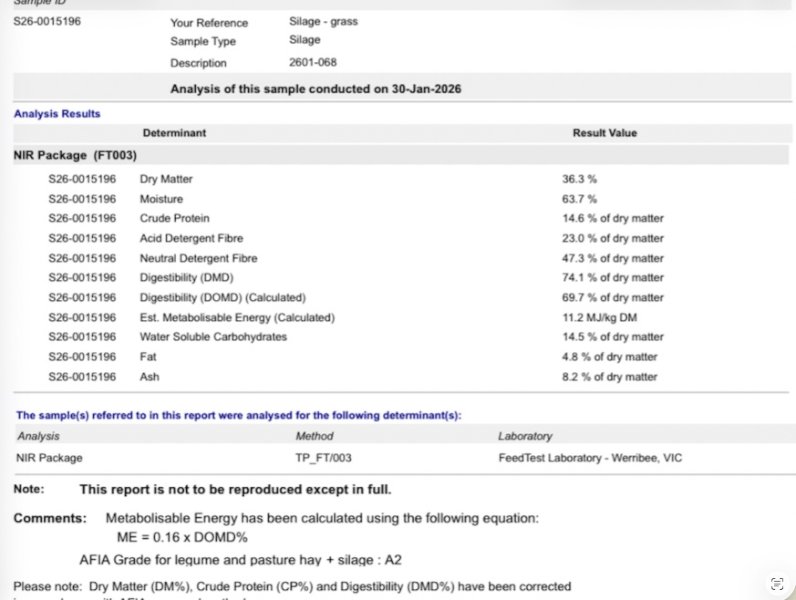
Task: Click the Neutral Detergent Fibre value 47.3 %
Action: click(612, 258)
